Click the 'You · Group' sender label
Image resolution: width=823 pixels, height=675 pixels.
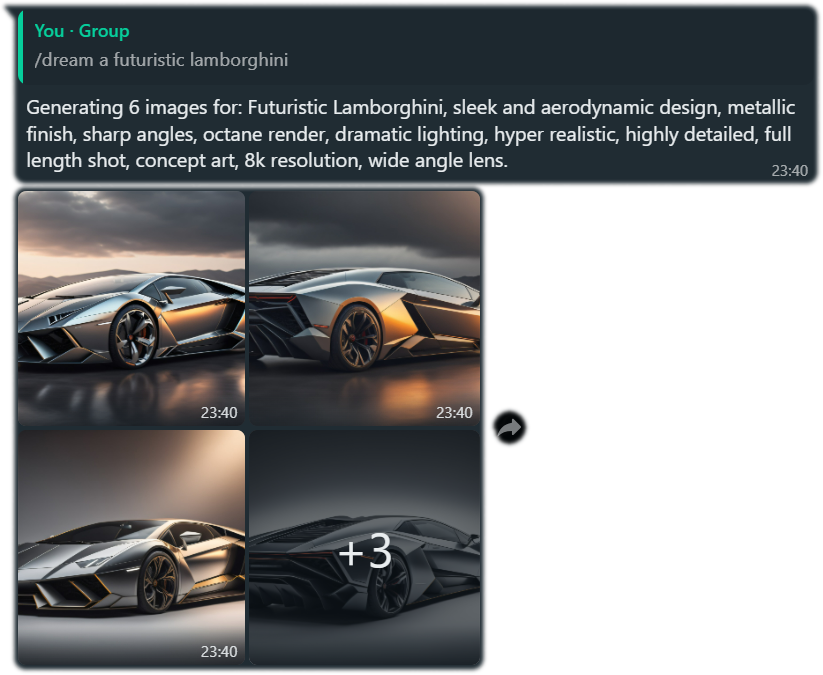click(x=82, y=31)
